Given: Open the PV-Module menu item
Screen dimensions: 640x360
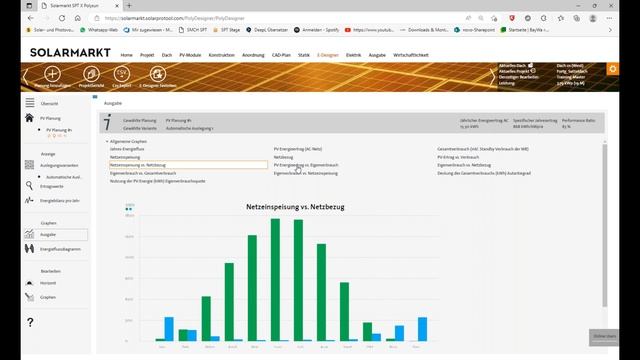Looking at the screenshot, I should (190, 55).
